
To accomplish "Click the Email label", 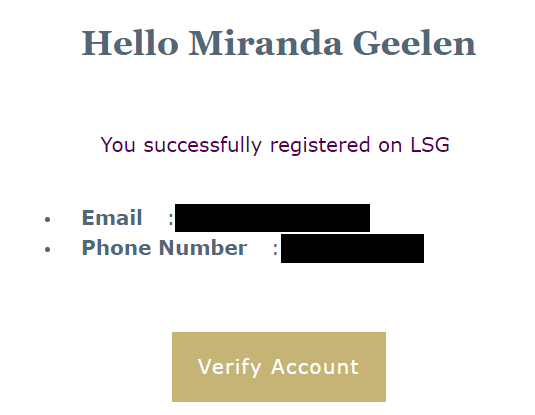I will tap(112, 217).
